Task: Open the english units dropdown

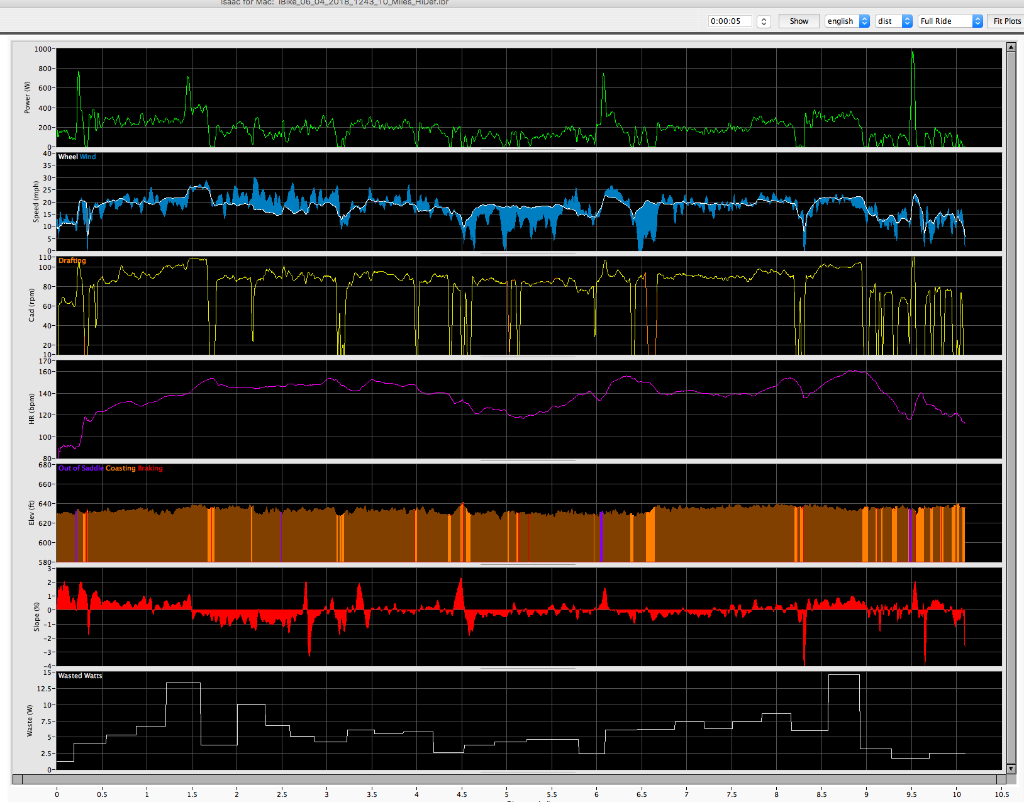Action: [846, 21]
